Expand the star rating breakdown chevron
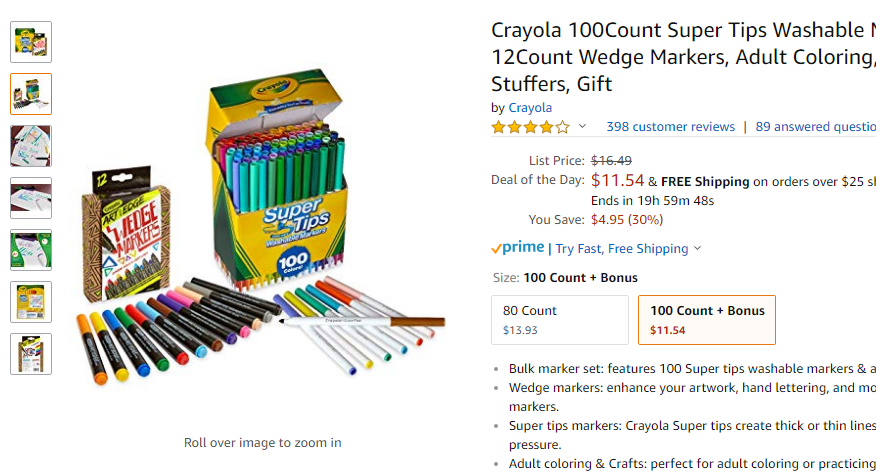 pyautogui.click(x=582, y=126)
